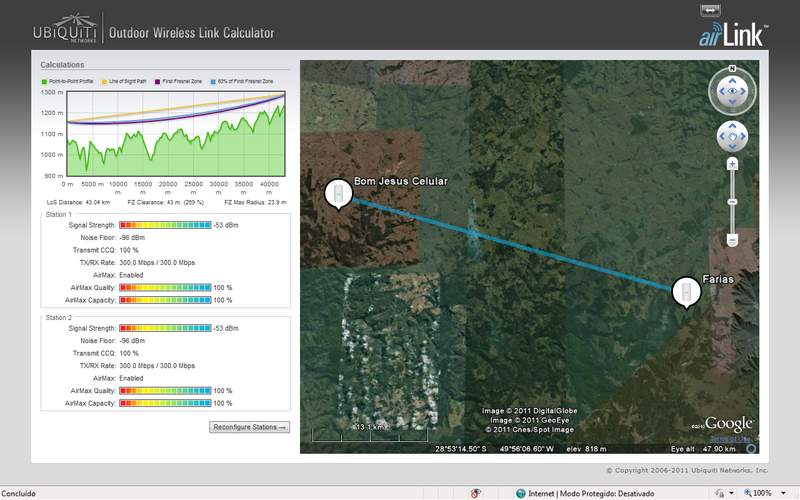800x500 pixels.
Task: Click Station 2 AirMax Quality bar
Action: pyautogui.click(x=165, y=391)
